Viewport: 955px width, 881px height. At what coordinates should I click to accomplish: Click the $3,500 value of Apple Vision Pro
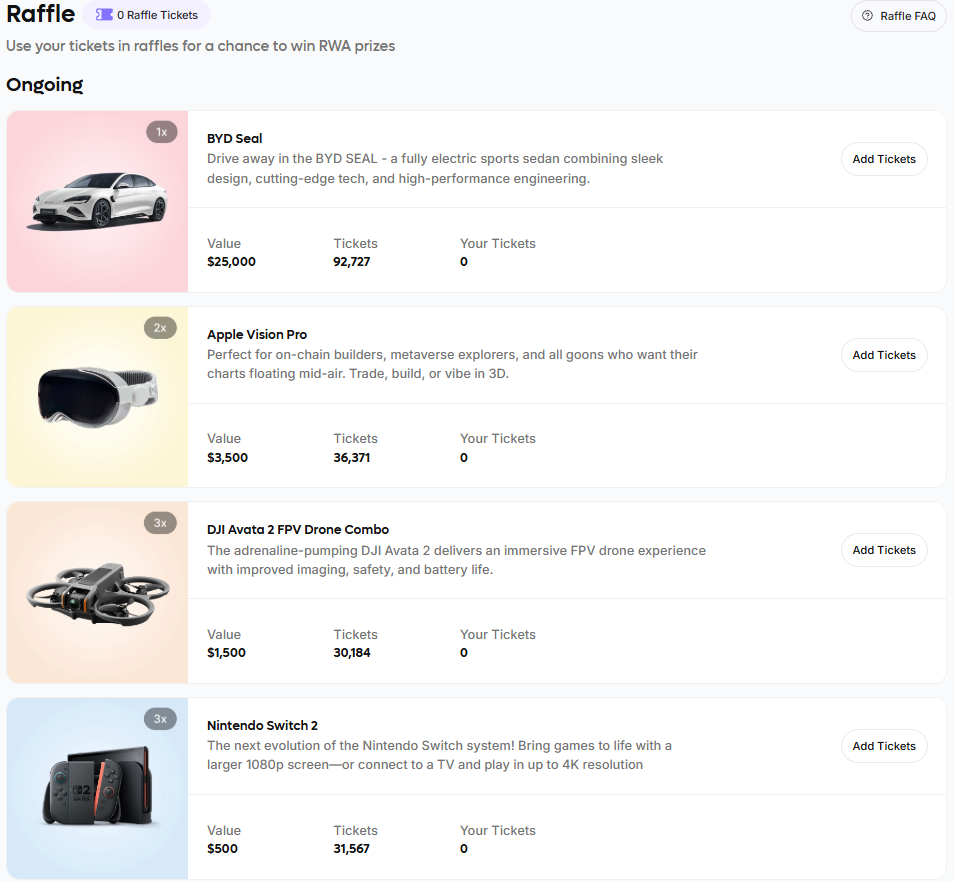(227, 457)
